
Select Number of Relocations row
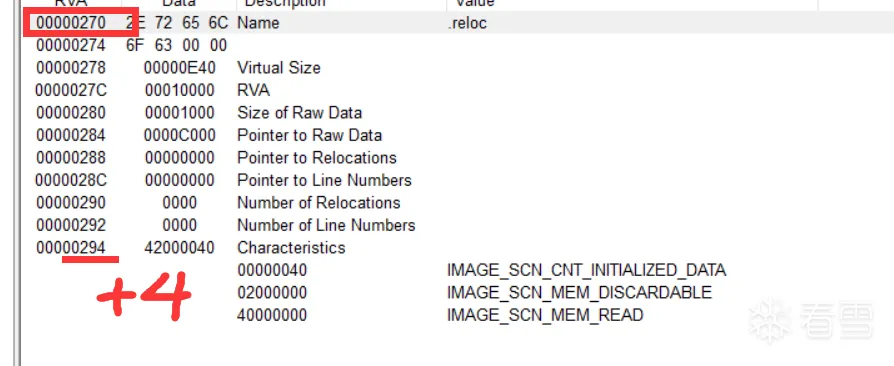pyautogui.click(x=456, y=202)
